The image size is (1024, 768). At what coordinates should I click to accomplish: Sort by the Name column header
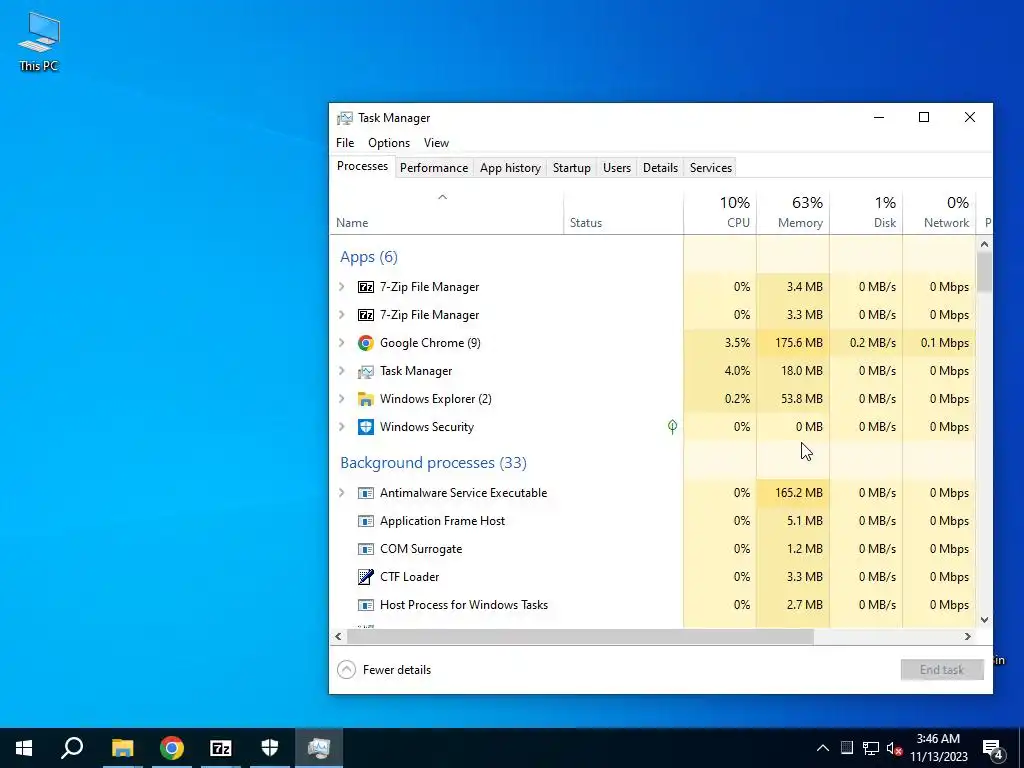(447, 212)
